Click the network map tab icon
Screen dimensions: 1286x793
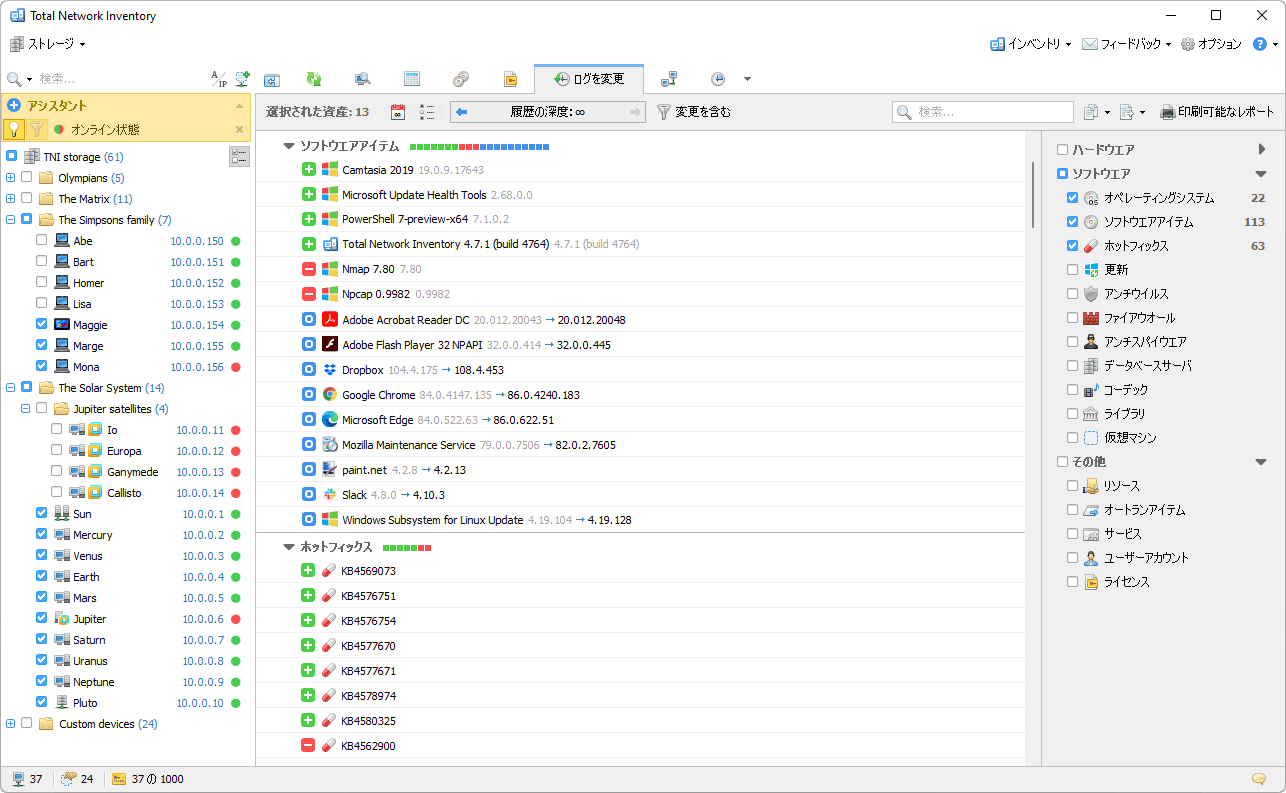[x=669, y=79]
